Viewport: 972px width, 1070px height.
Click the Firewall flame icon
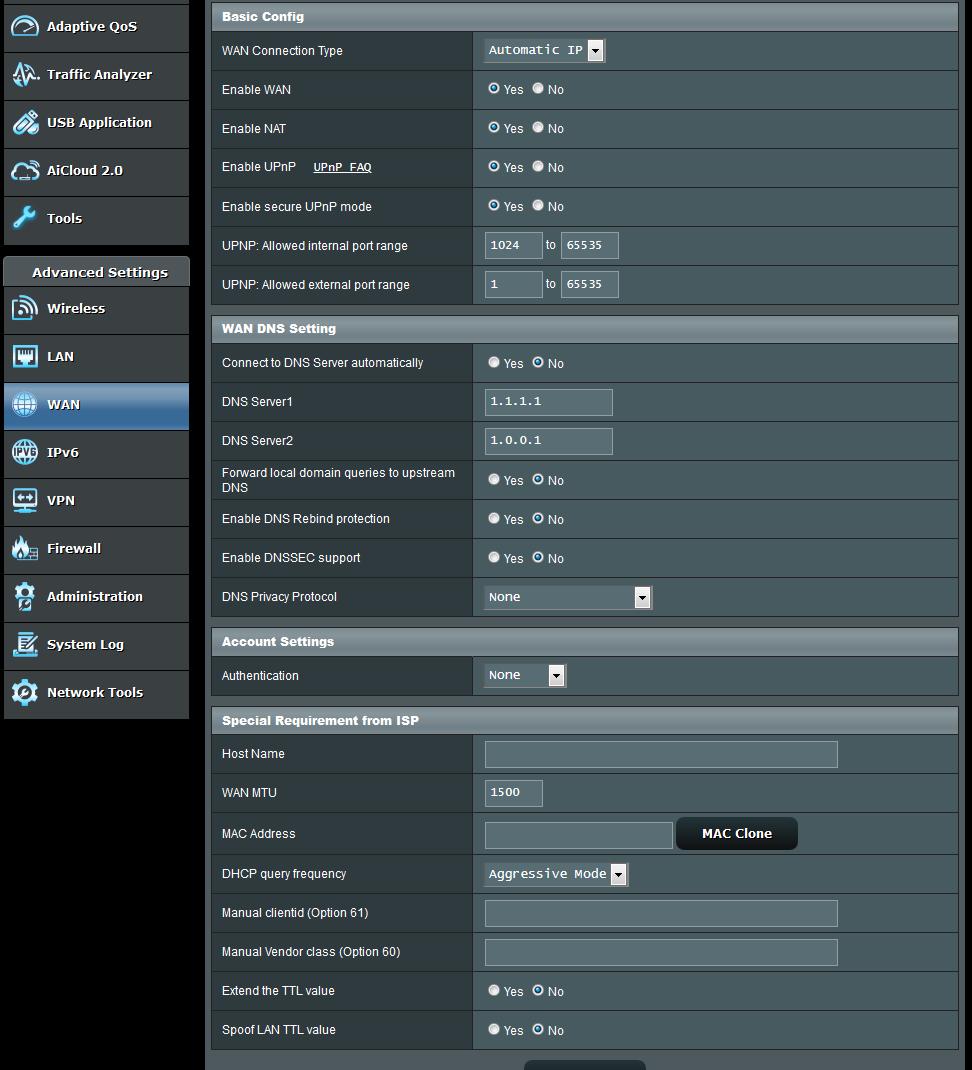25,549
